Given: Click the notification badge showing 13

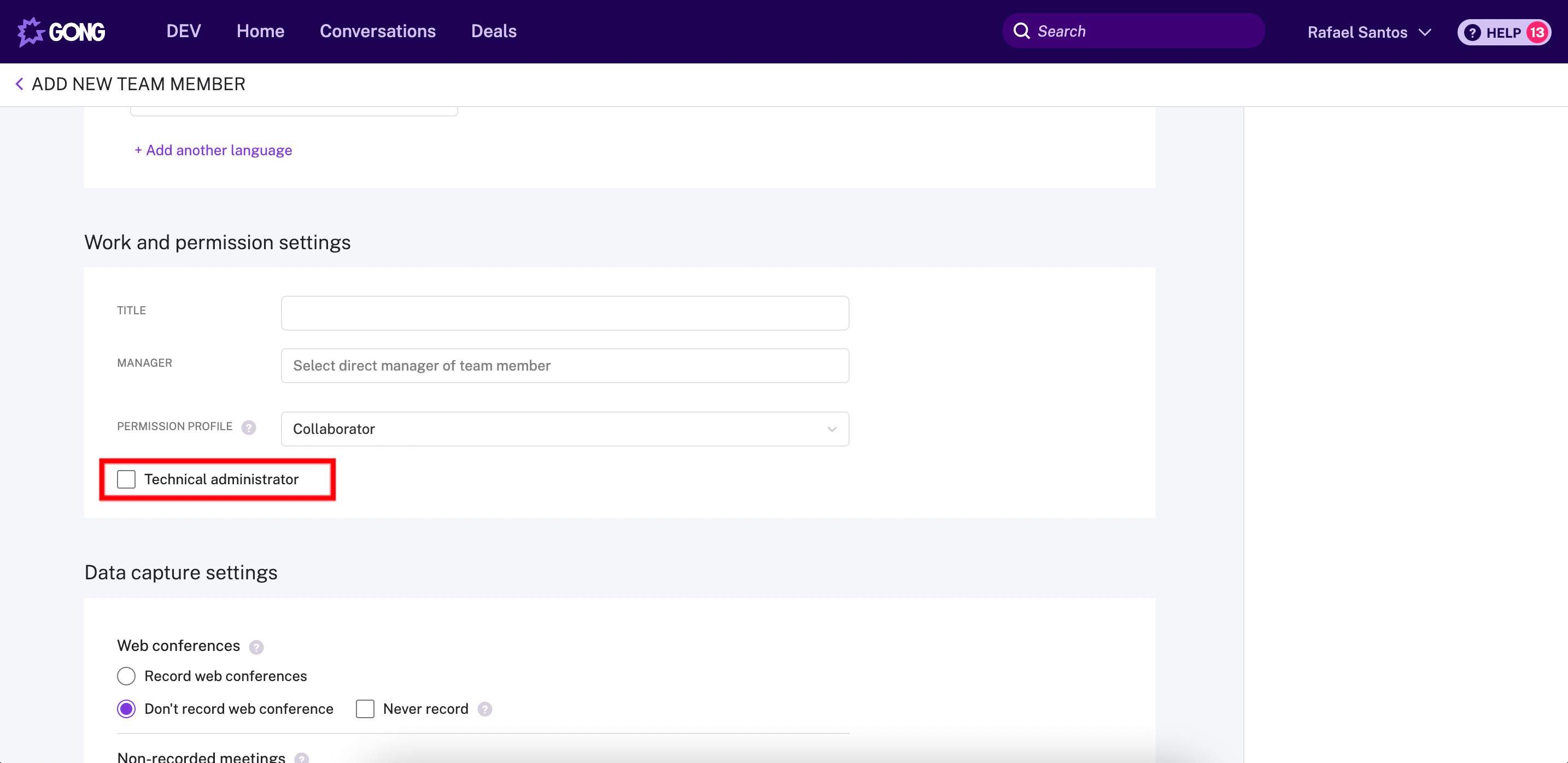Looking at the screenshot, I should 1537,32.
